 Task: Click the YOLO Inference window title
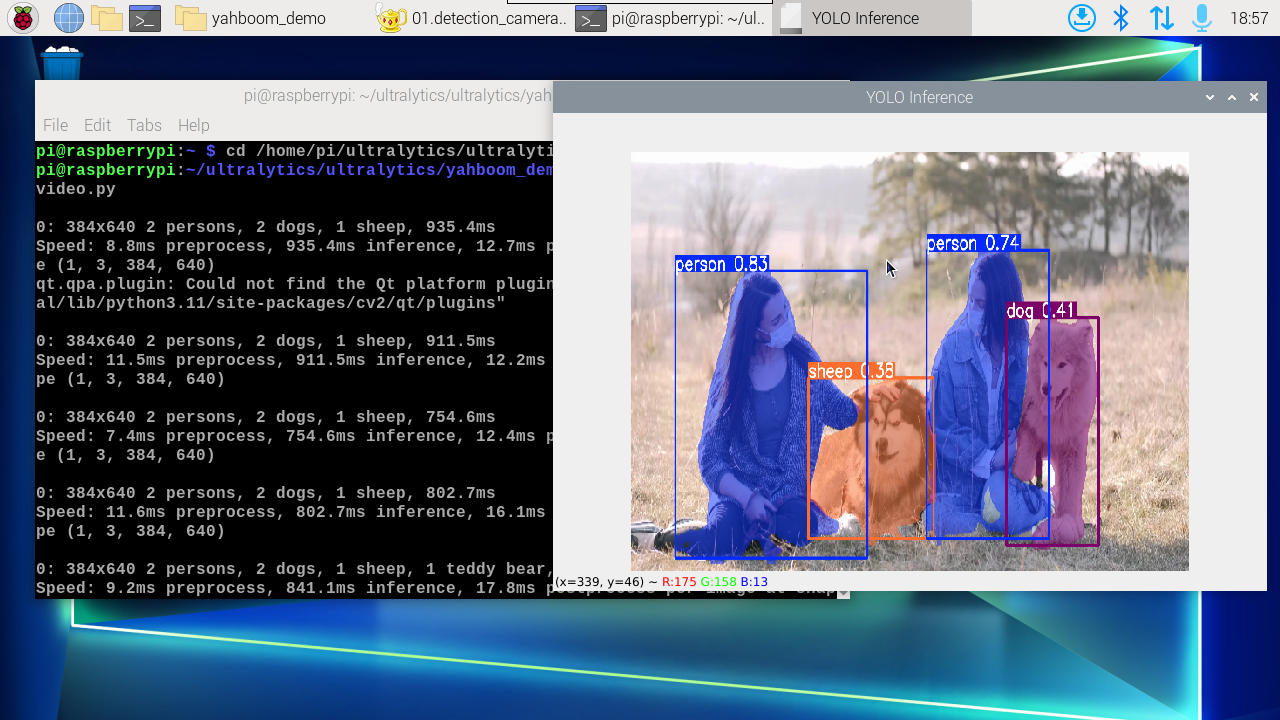919,97
